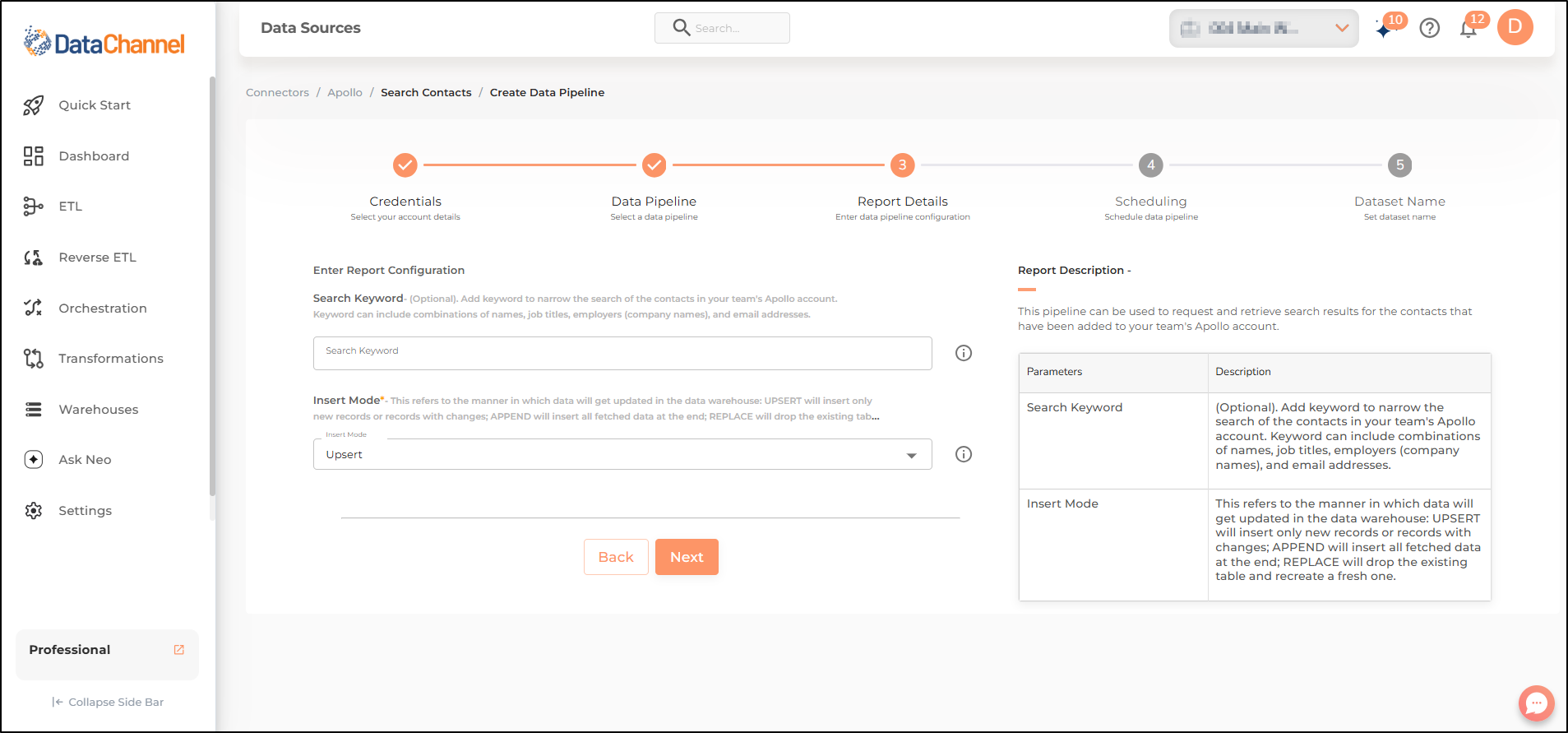
Task: Click the step 5 Dataset Name circle
Action: coord(1399,165)
